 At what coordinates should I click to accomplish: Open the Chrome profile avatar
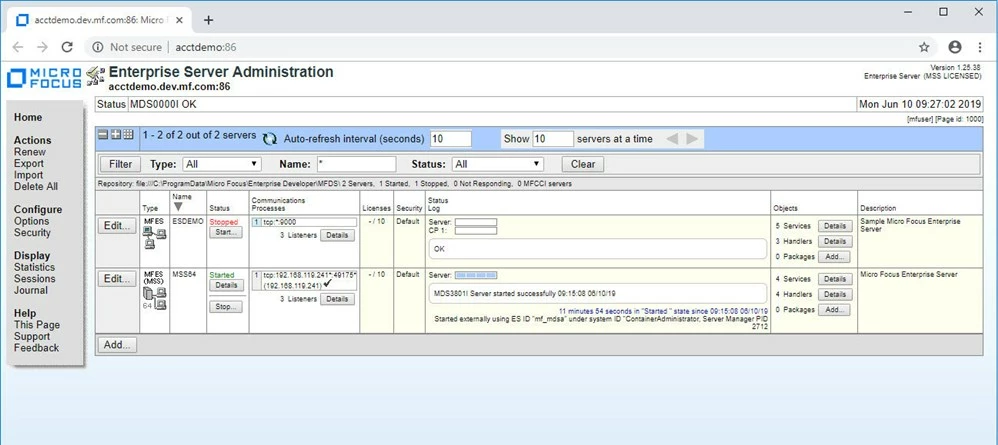coord(955,47)
